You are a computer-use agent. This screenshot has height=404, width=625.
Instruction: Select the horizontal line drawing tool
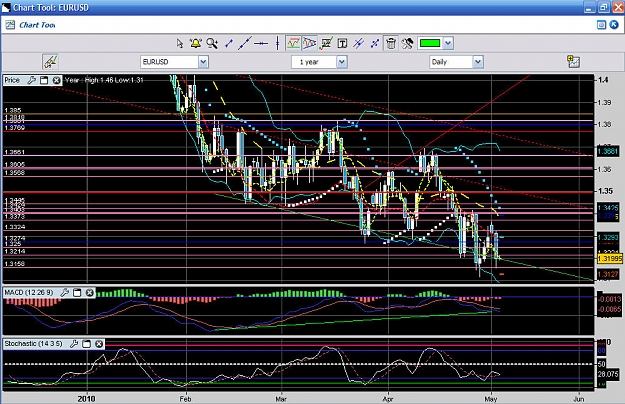[261, 43]
